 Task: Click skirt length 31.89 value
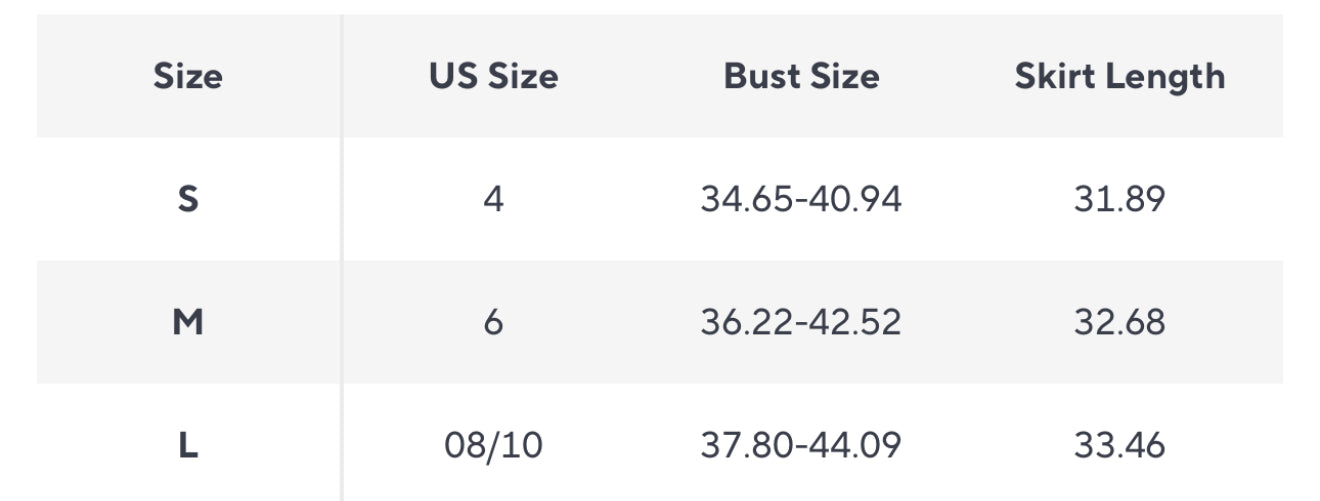click(x=1119, y=200)
